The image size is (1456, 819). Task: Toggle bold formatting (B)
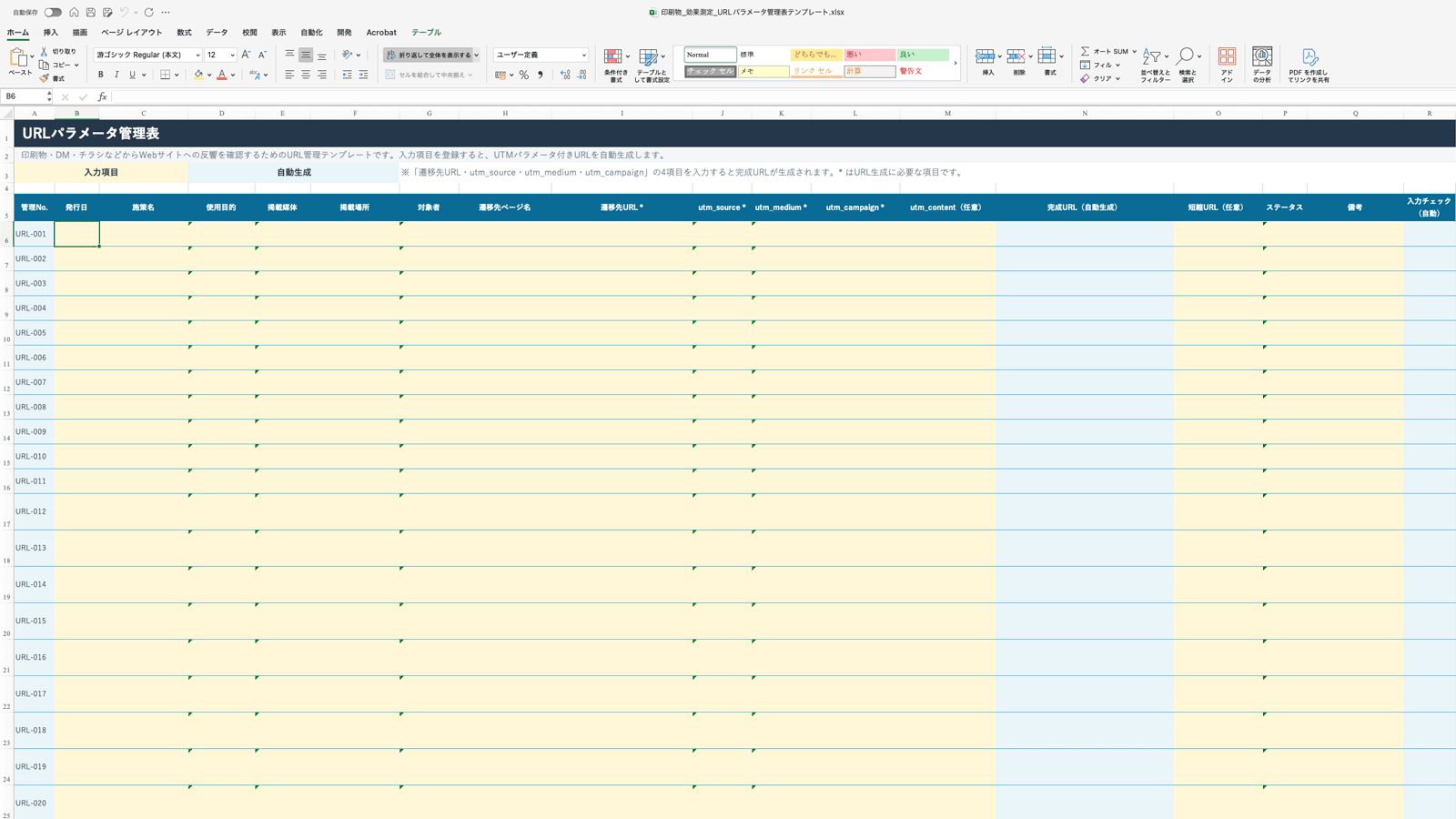pyautogui.click(x=101, y=75)
